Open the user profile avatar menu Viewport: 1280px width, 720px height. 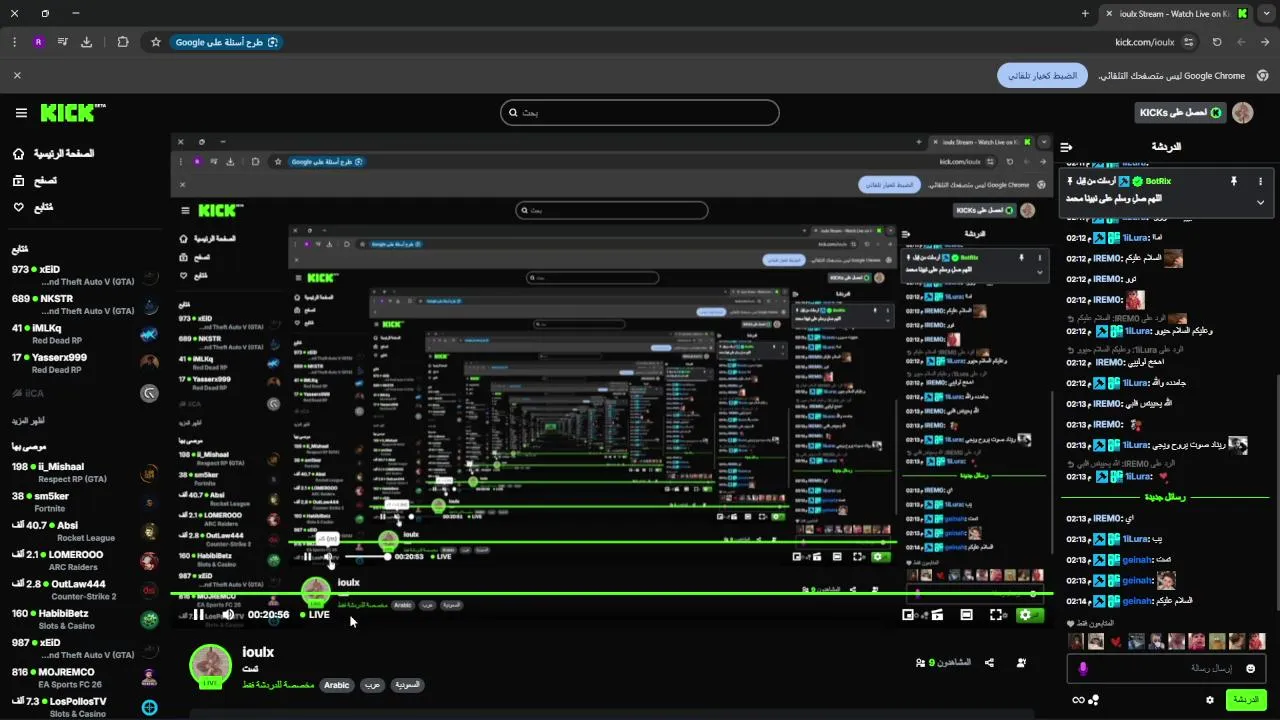[x=1243, y=112]
